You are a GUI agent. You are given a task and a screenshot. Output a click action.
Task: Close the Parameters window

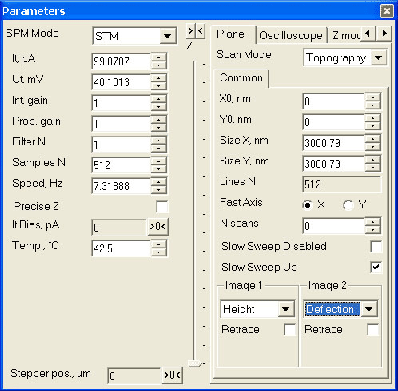click(x=387, y=11)
